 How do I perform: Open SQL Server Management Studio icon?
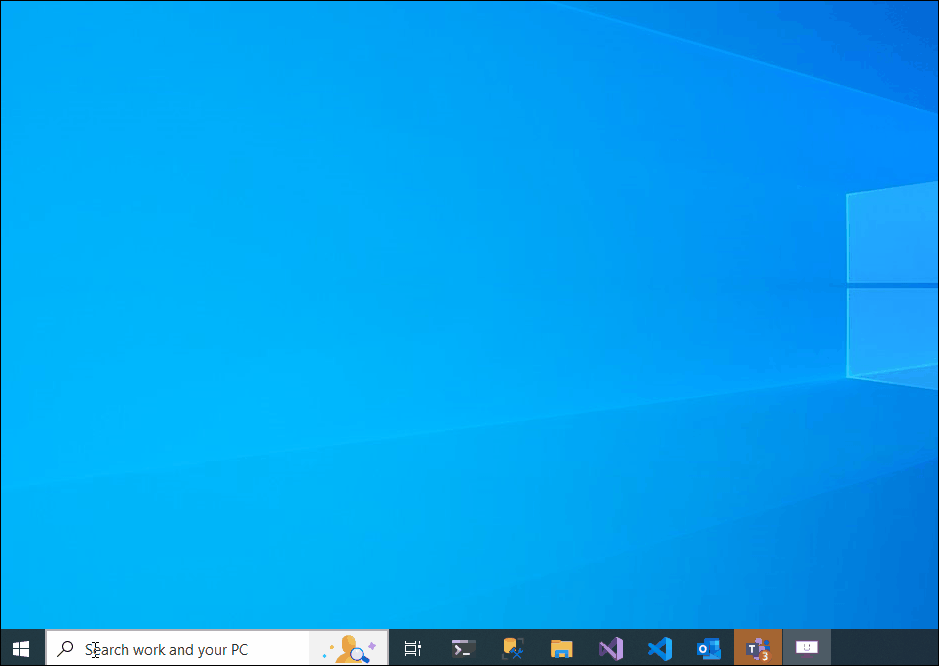pyautogui.click(x=513, y=648)
